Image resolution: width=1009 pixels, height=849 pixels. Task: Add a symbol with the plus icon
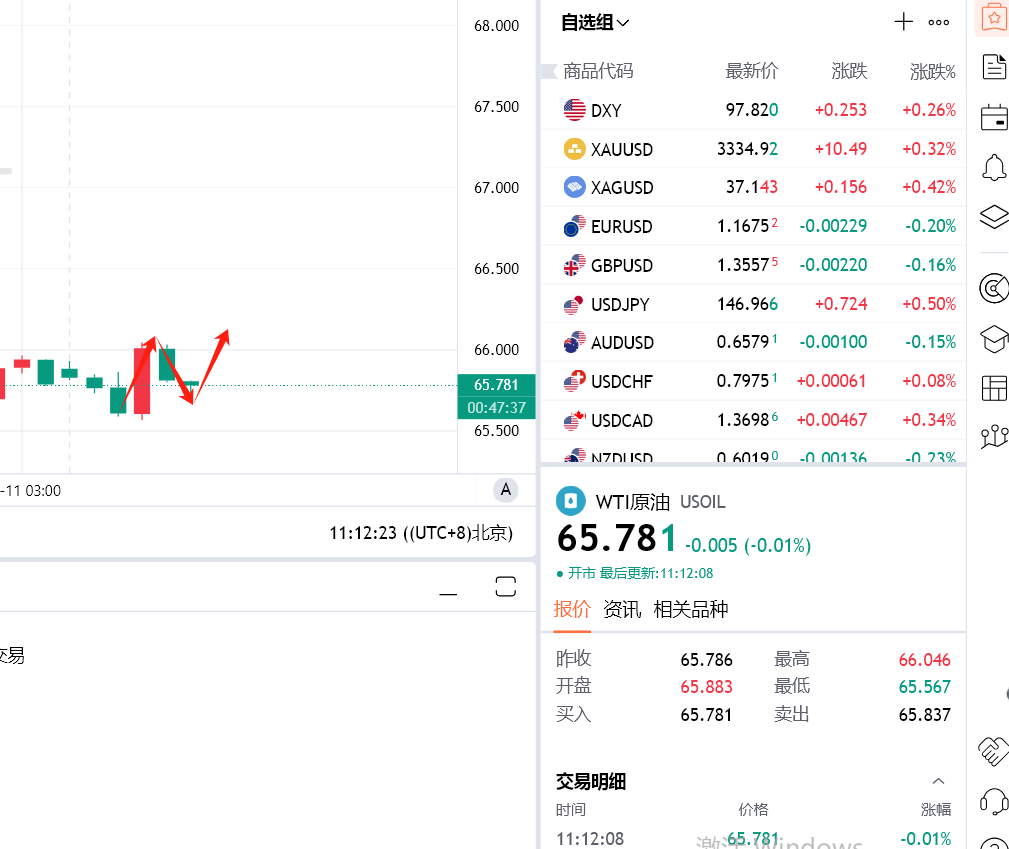903,22
